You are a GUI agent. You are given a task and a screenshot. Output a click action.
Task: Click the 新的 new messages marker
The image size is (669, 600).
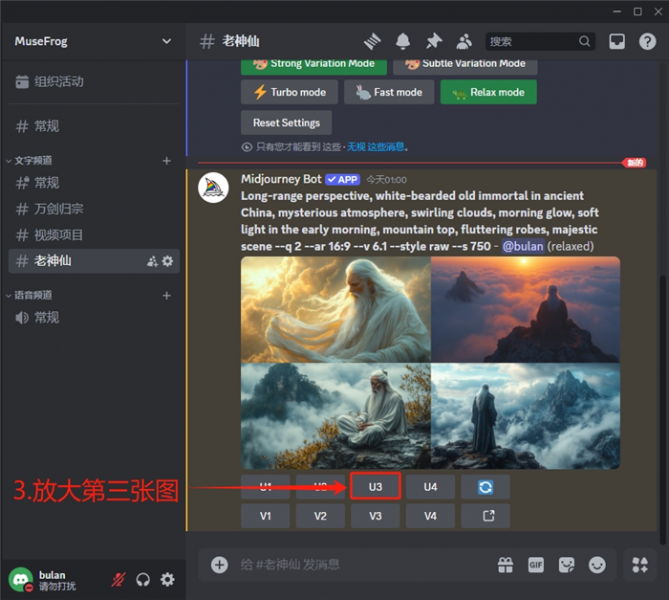pyautogui.click(x=635, y=163)
